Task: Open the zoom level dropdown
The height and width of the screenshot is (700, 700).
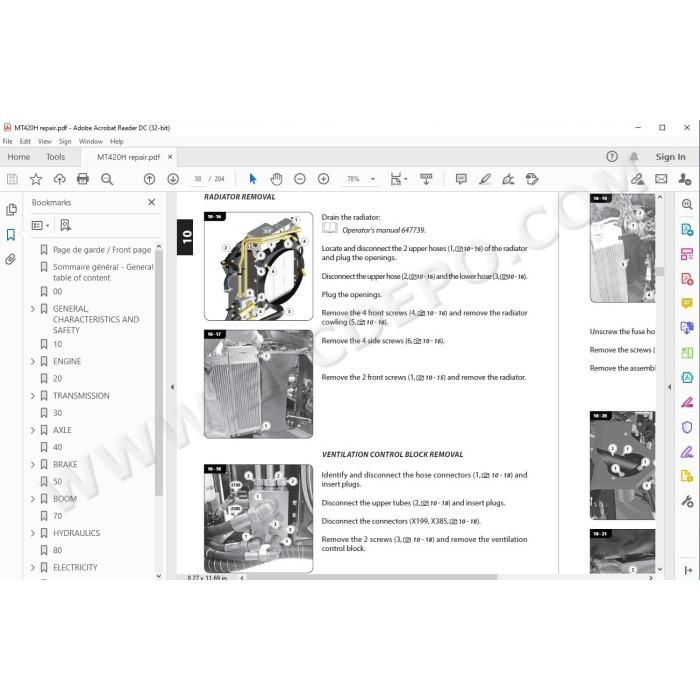Action: tap(373, 179)
